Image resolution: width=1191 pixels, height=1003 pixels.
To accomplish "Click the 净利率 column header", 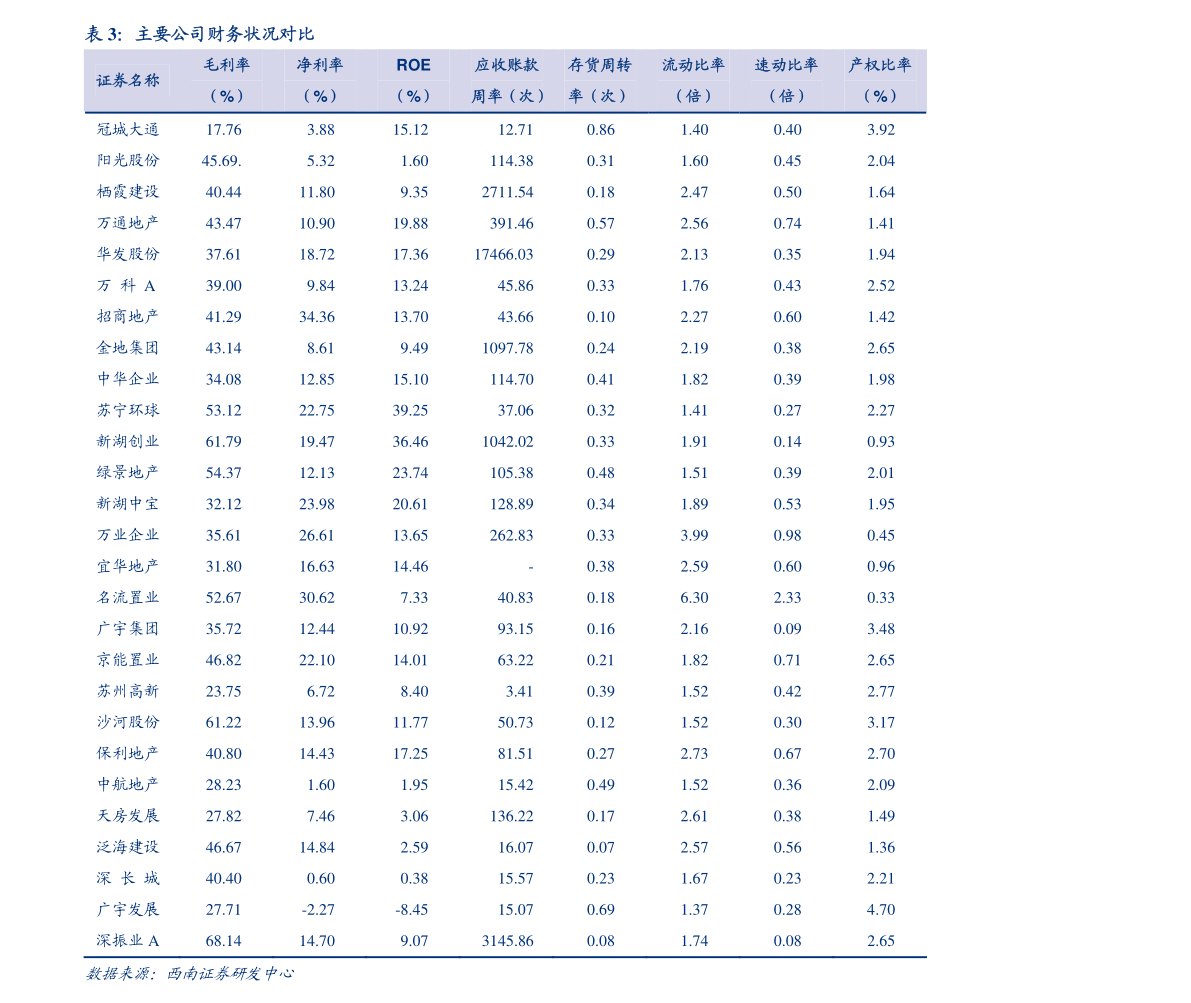I will coord(320,65).
